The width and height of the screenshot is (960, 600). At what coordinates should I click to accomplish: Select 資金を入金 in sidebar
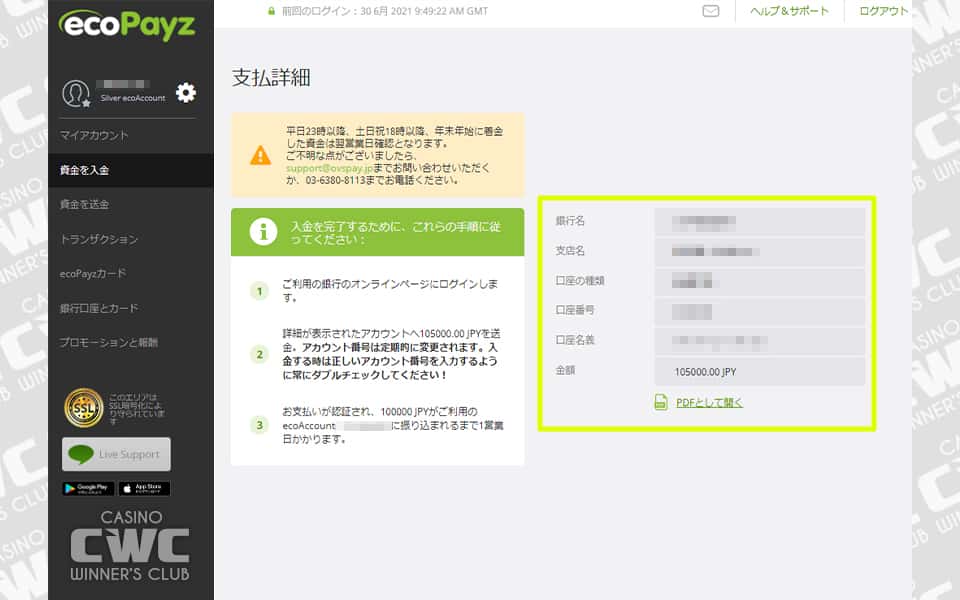tap(131, 170)
